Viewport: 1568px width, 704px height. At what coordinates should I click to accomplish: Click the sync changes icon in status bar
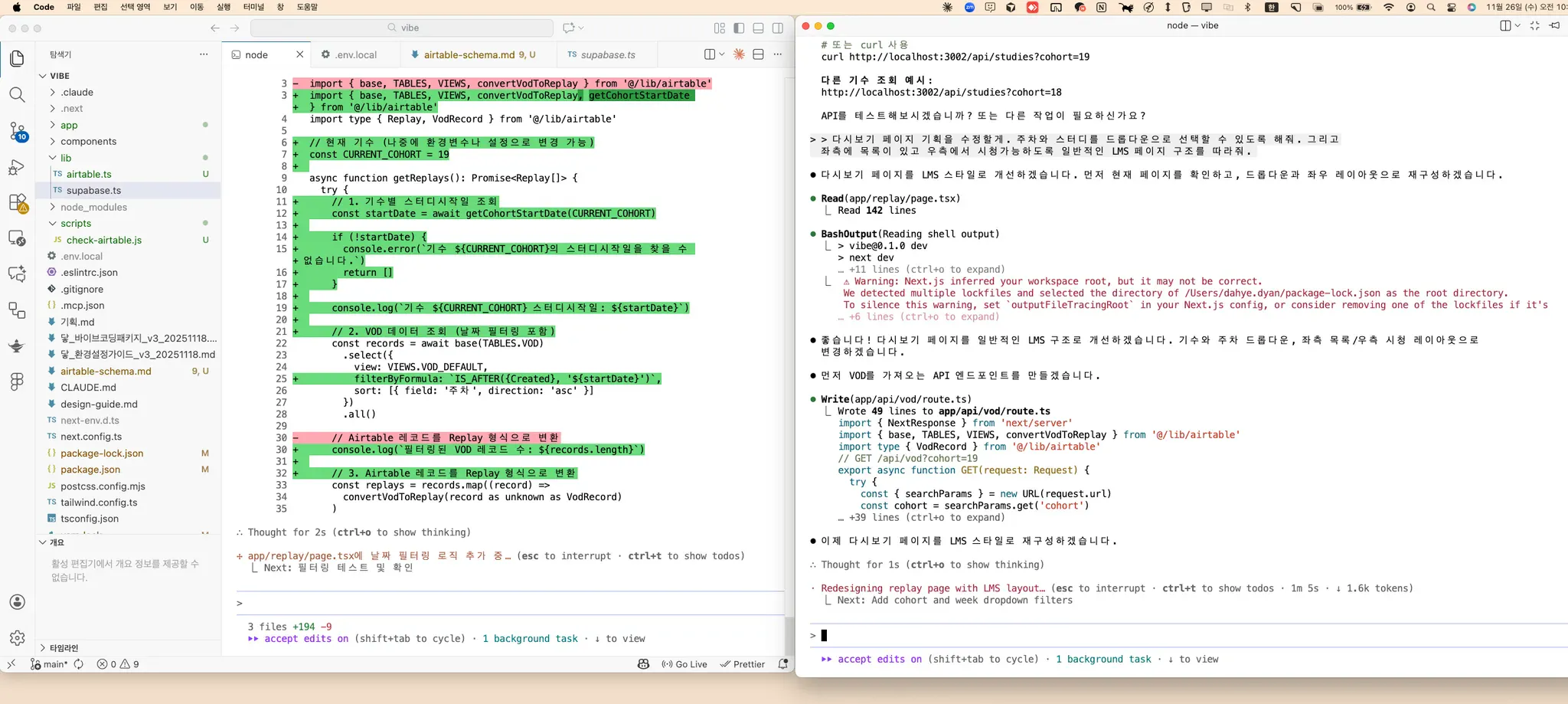click(79, 664)
